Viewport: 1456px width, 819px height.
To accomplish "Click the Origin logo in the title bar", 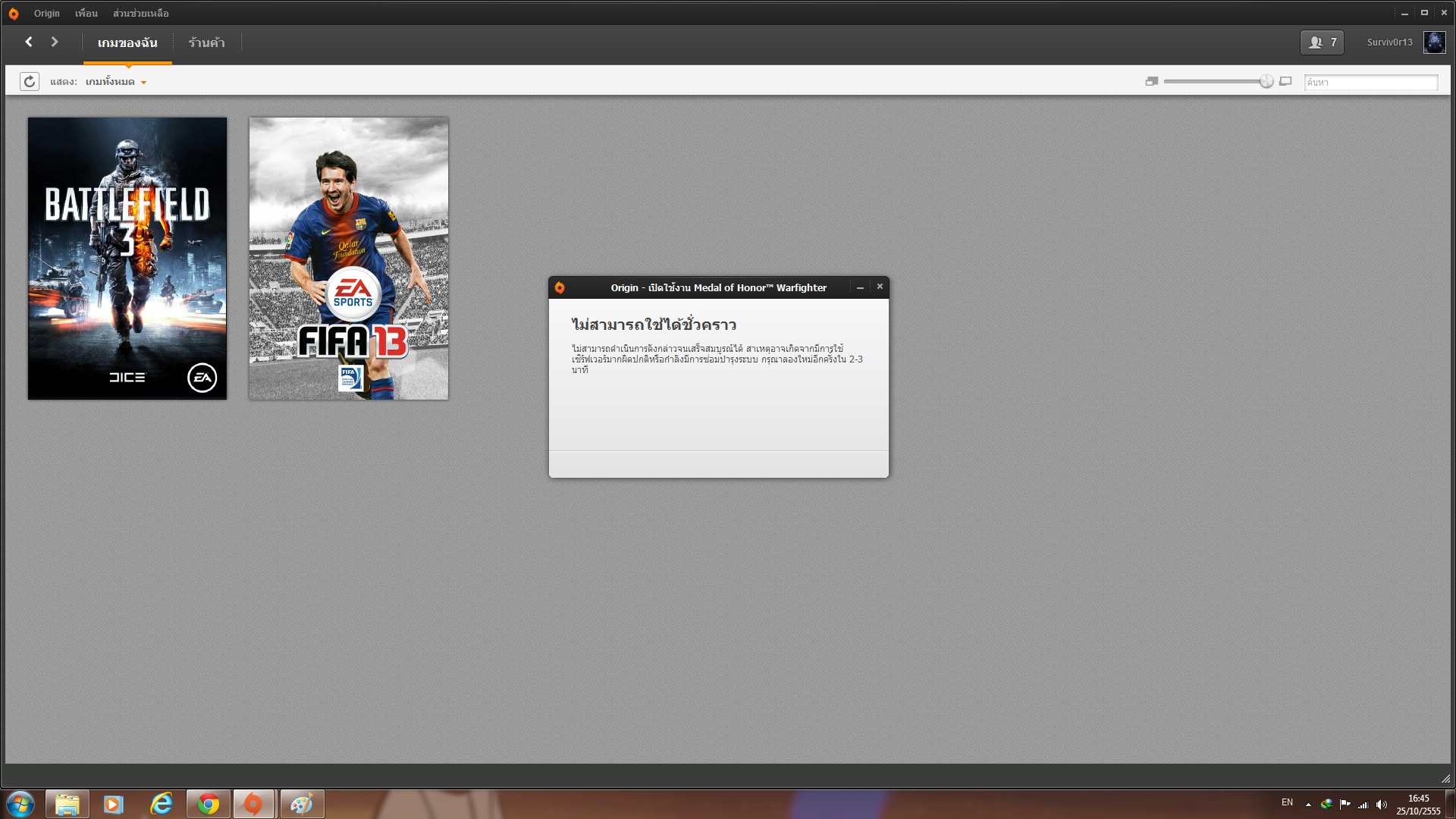I will (x=14, y=13).
